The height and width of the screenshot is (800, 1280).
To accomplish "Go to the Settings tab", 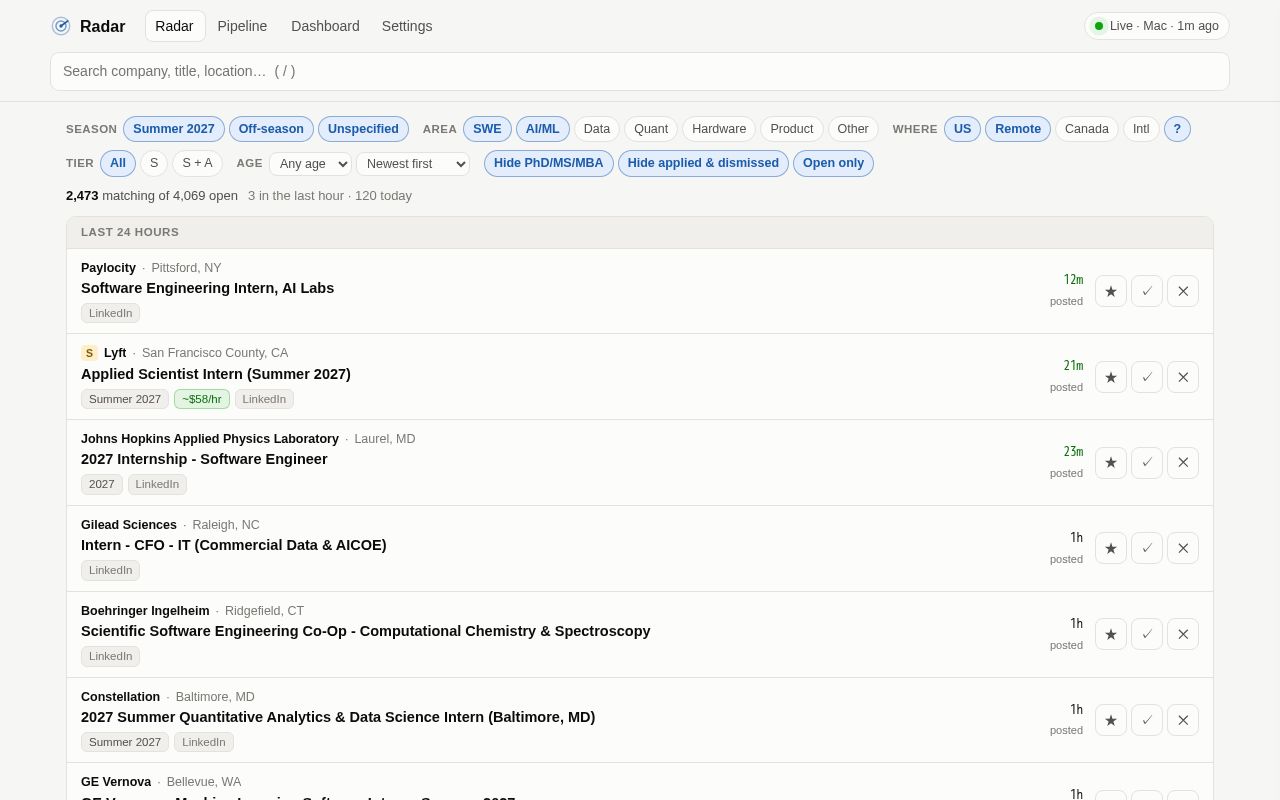I will pyautogui.click(x=407, y=26).
